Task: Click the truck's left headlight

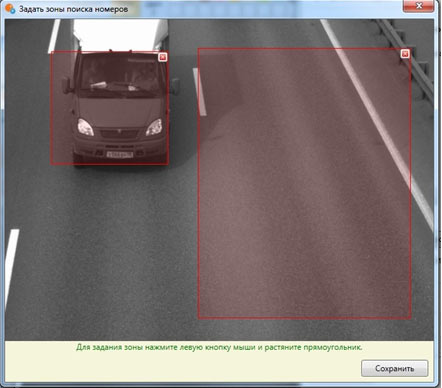Action: pyautogui.click(x=85, y=127)
